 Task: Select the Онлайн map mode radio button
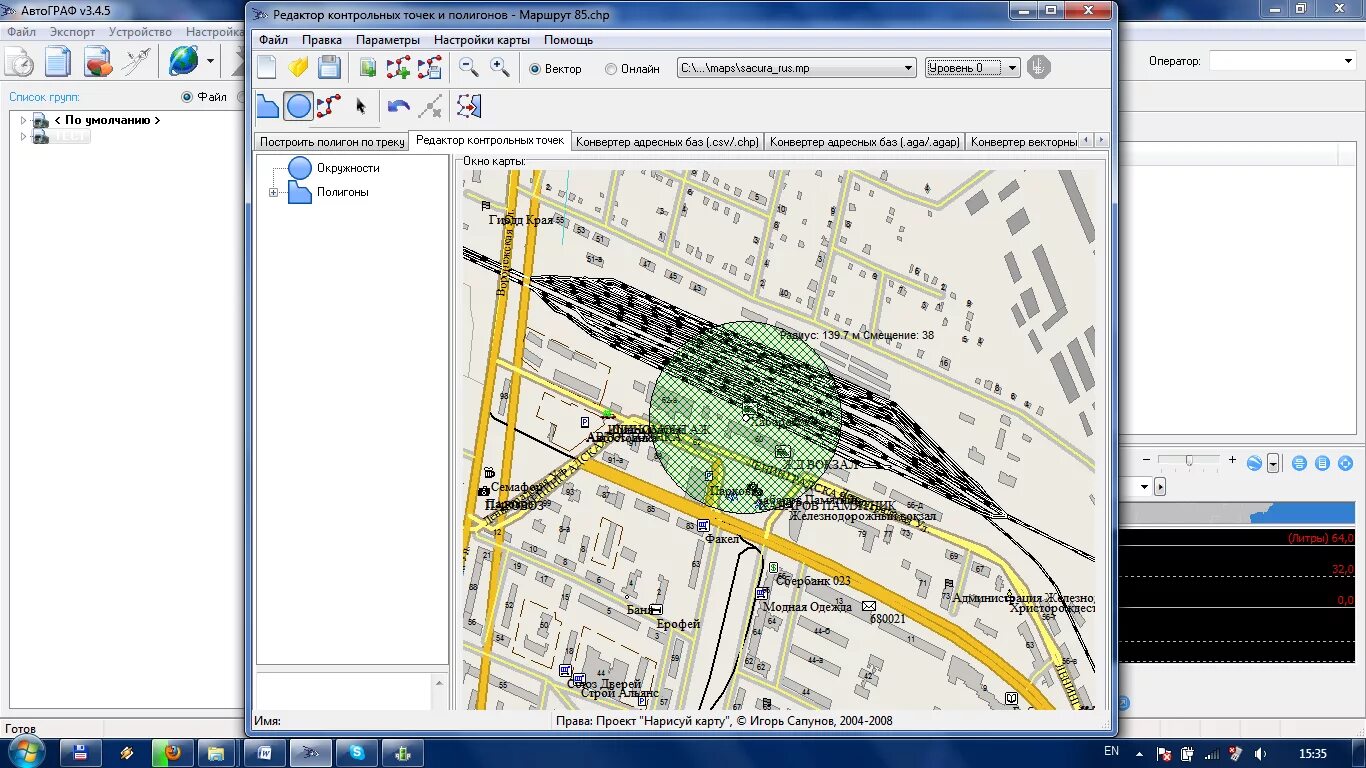(611, 69)
